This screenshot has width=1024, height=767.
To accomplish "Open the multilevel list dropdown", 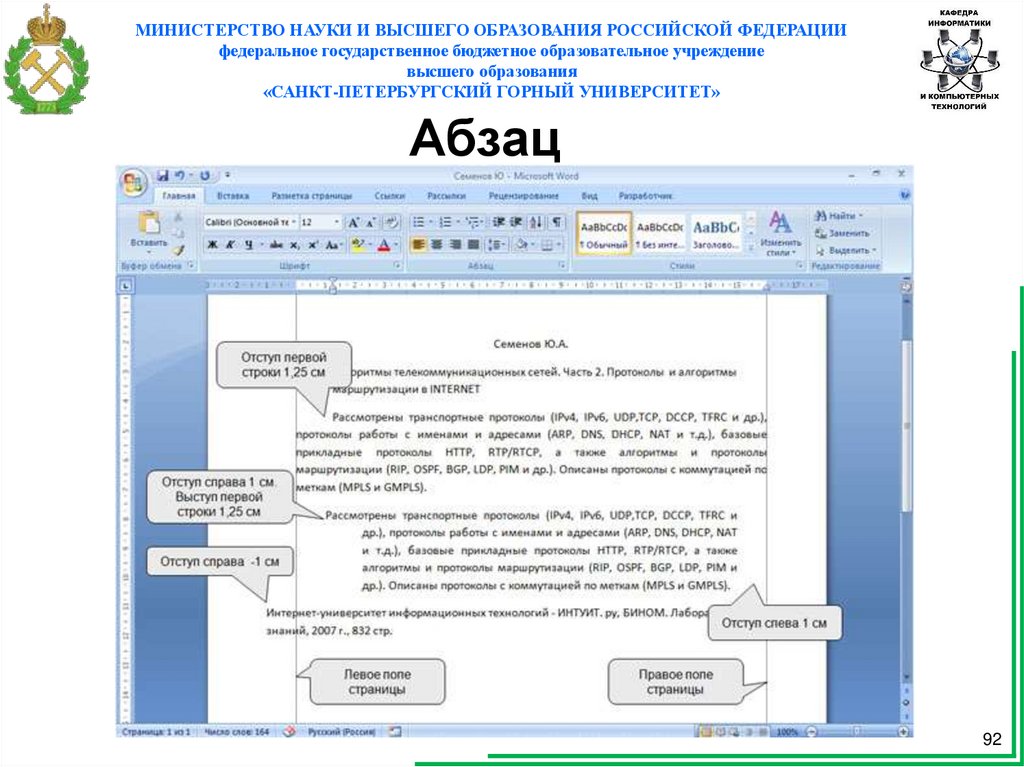I will coord(475,222).
